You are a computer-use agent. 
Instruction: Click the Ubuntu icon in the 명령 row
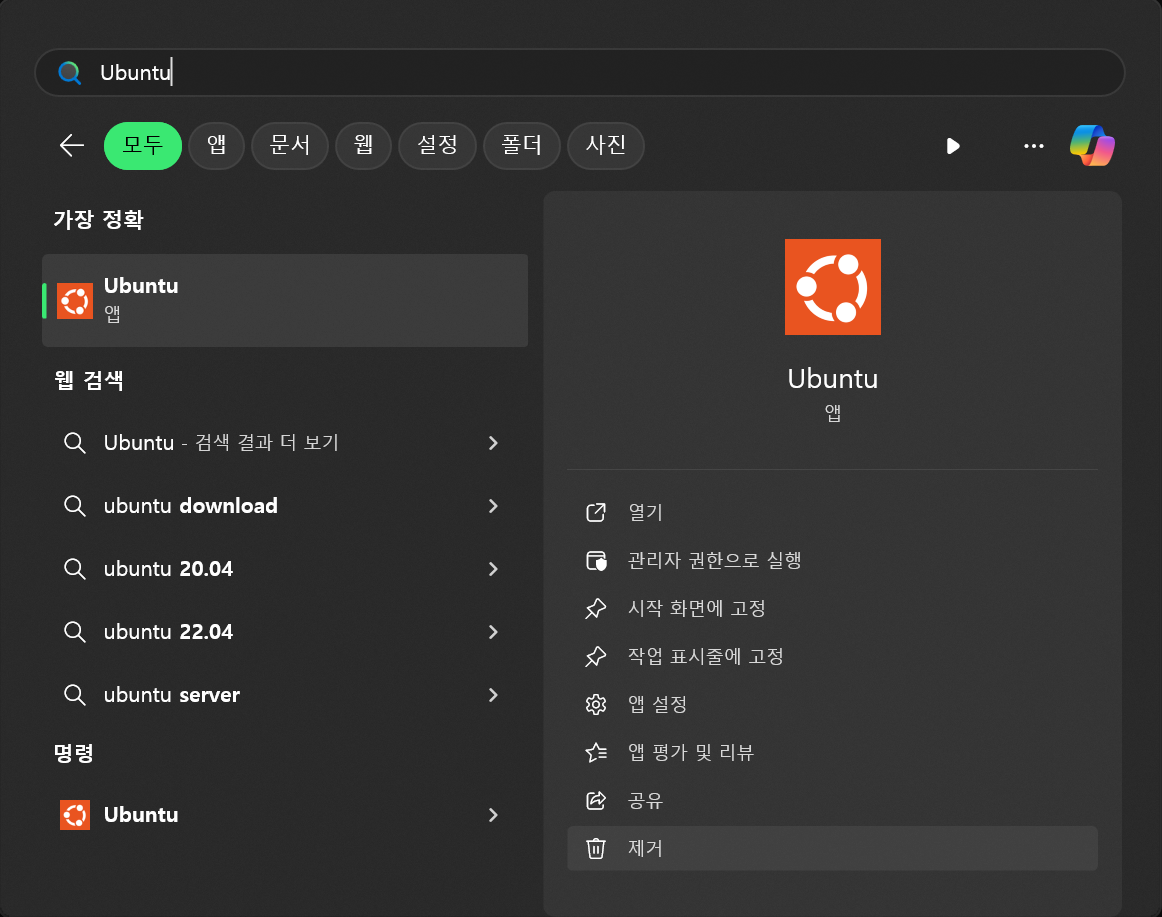75,815
